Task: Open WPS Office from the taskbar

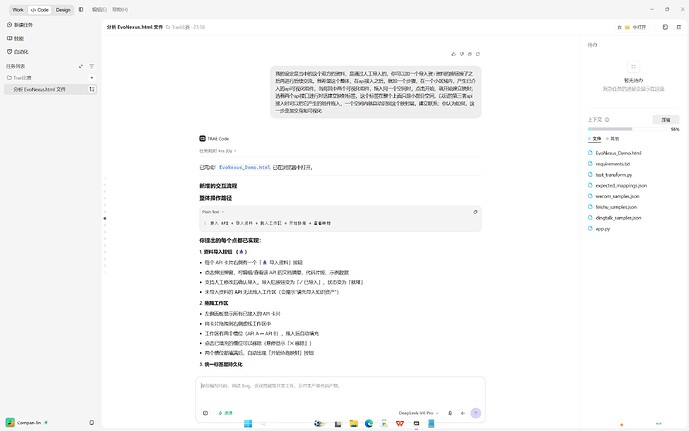Action: coord(400,424)
